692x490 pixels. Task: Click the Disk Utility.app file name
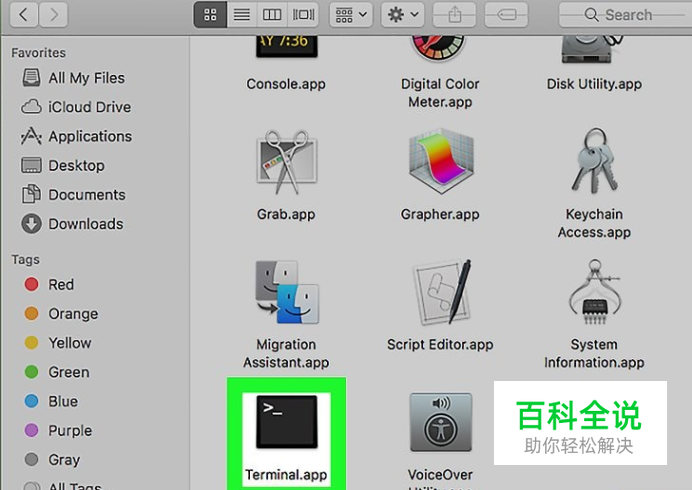coord(594,84)
